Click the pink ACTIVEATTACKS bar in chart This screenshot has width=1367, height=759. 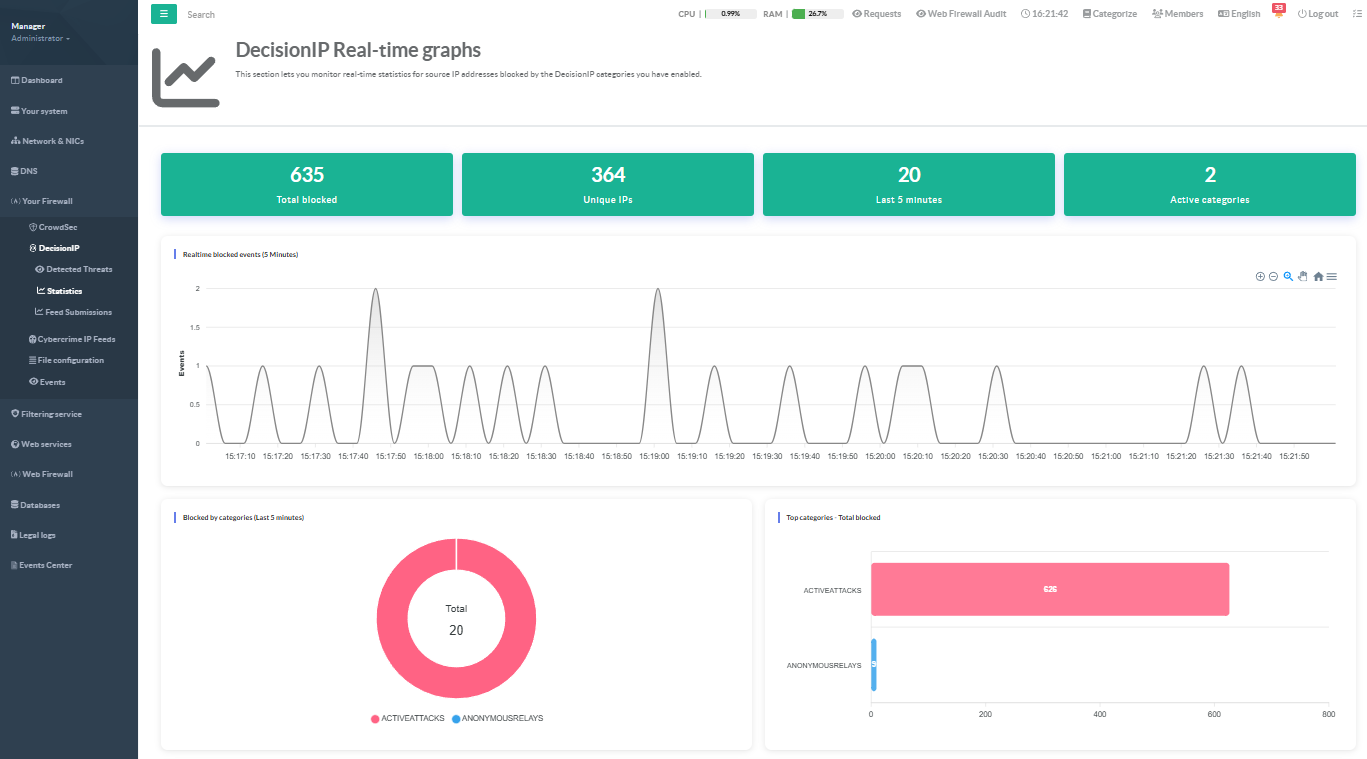coord(1049,589)
